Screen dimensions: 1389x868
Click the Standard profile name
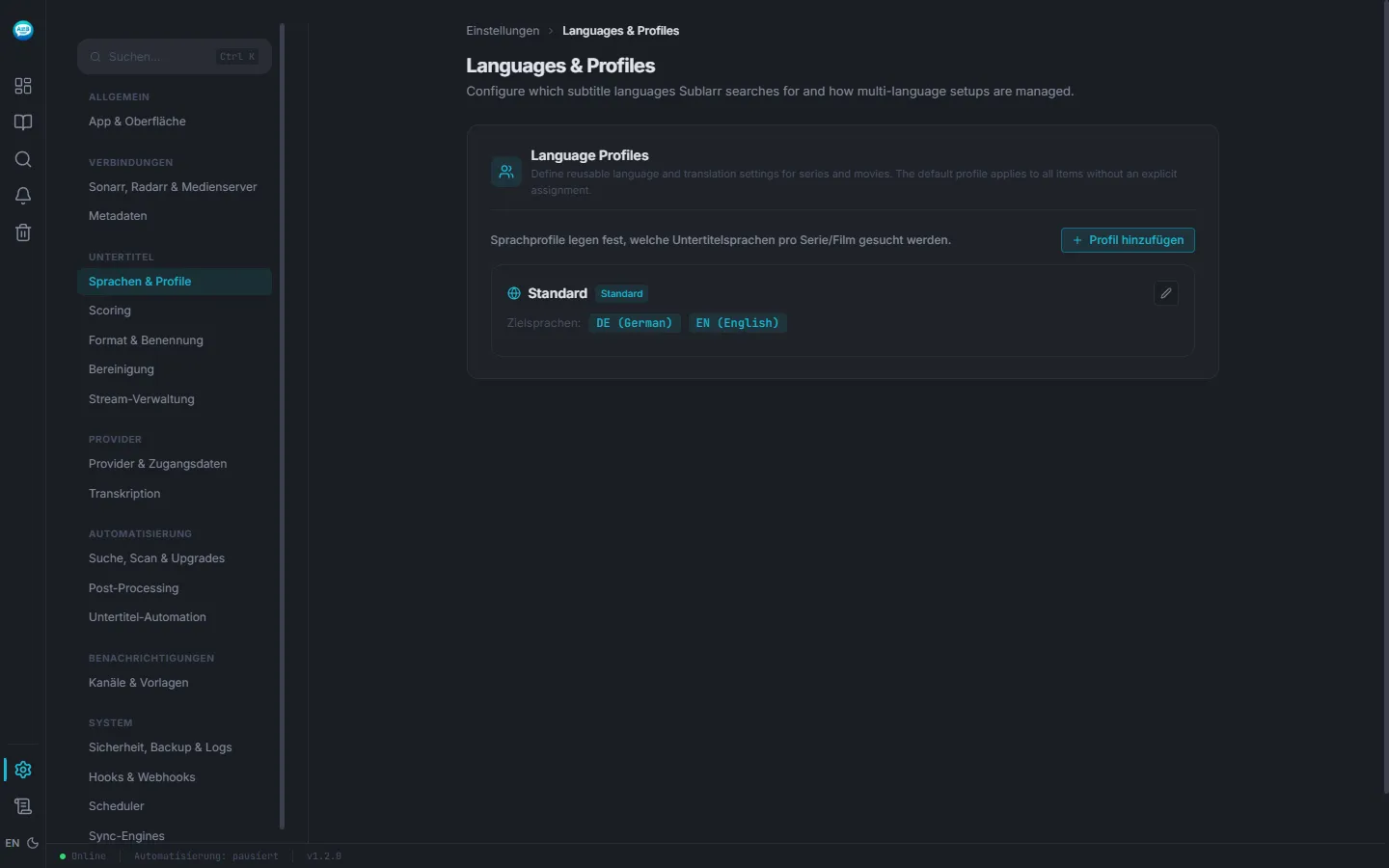[558, 293]
